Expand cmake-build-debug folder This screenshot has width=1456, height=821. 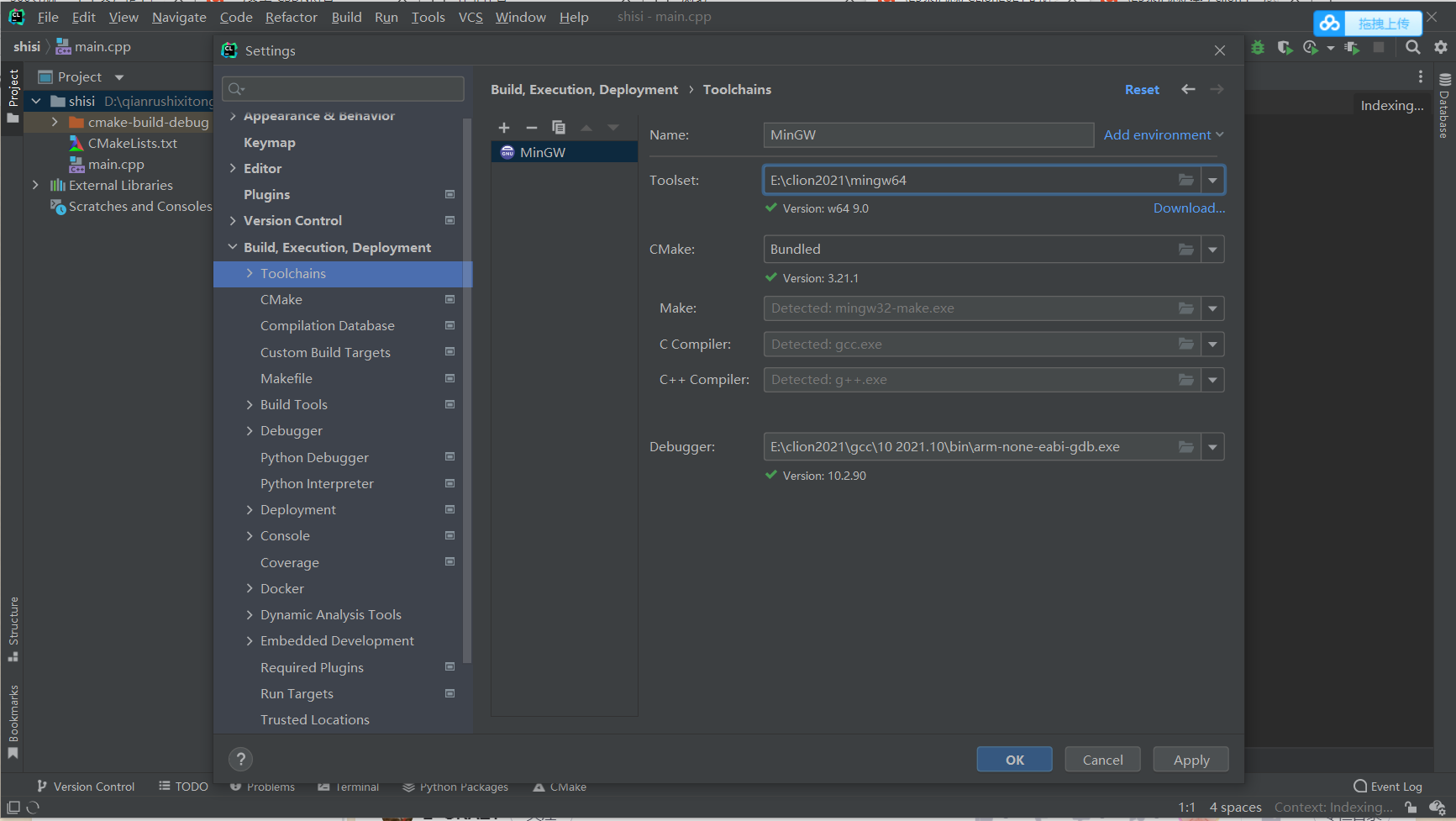click(x=55, y=122)
